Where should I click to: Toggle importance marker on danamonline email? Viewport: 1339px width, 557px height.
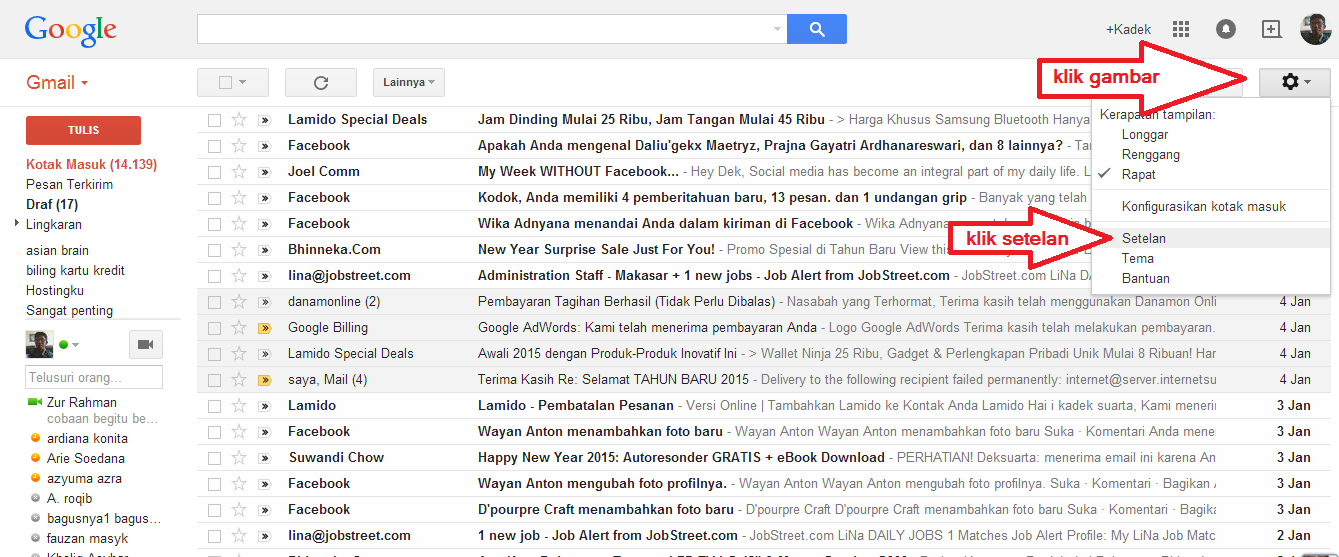pos(264,302)
